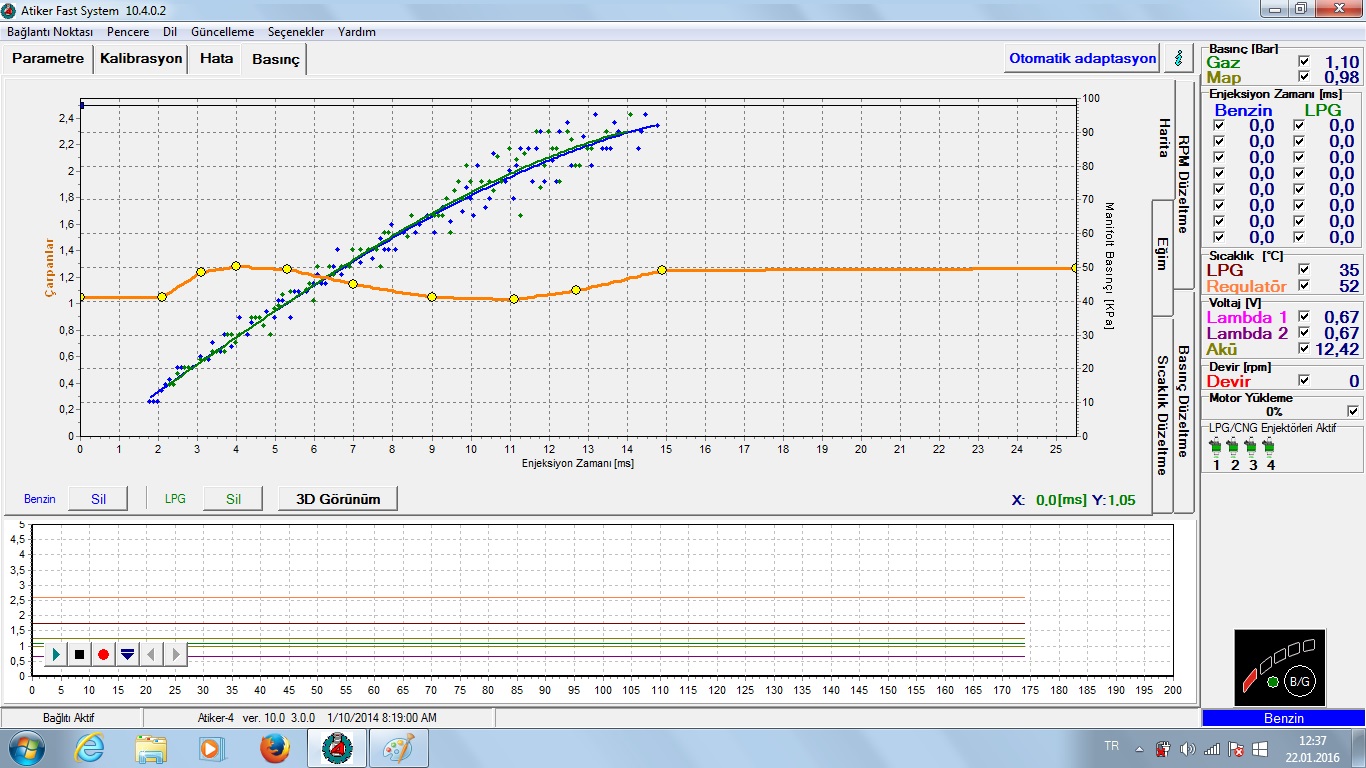Select LPG injector 4 icon
Viewport: 1366px width, 768px height.
[1270, 449]
